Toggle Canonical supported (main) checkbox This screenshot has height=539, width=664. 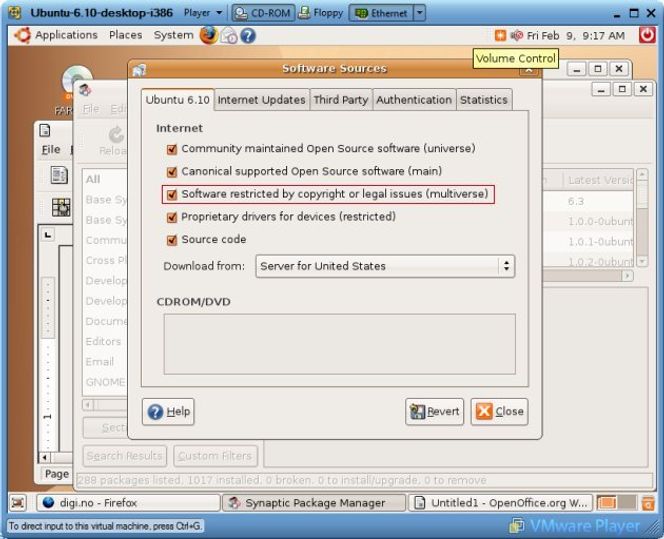pos(172,172)
